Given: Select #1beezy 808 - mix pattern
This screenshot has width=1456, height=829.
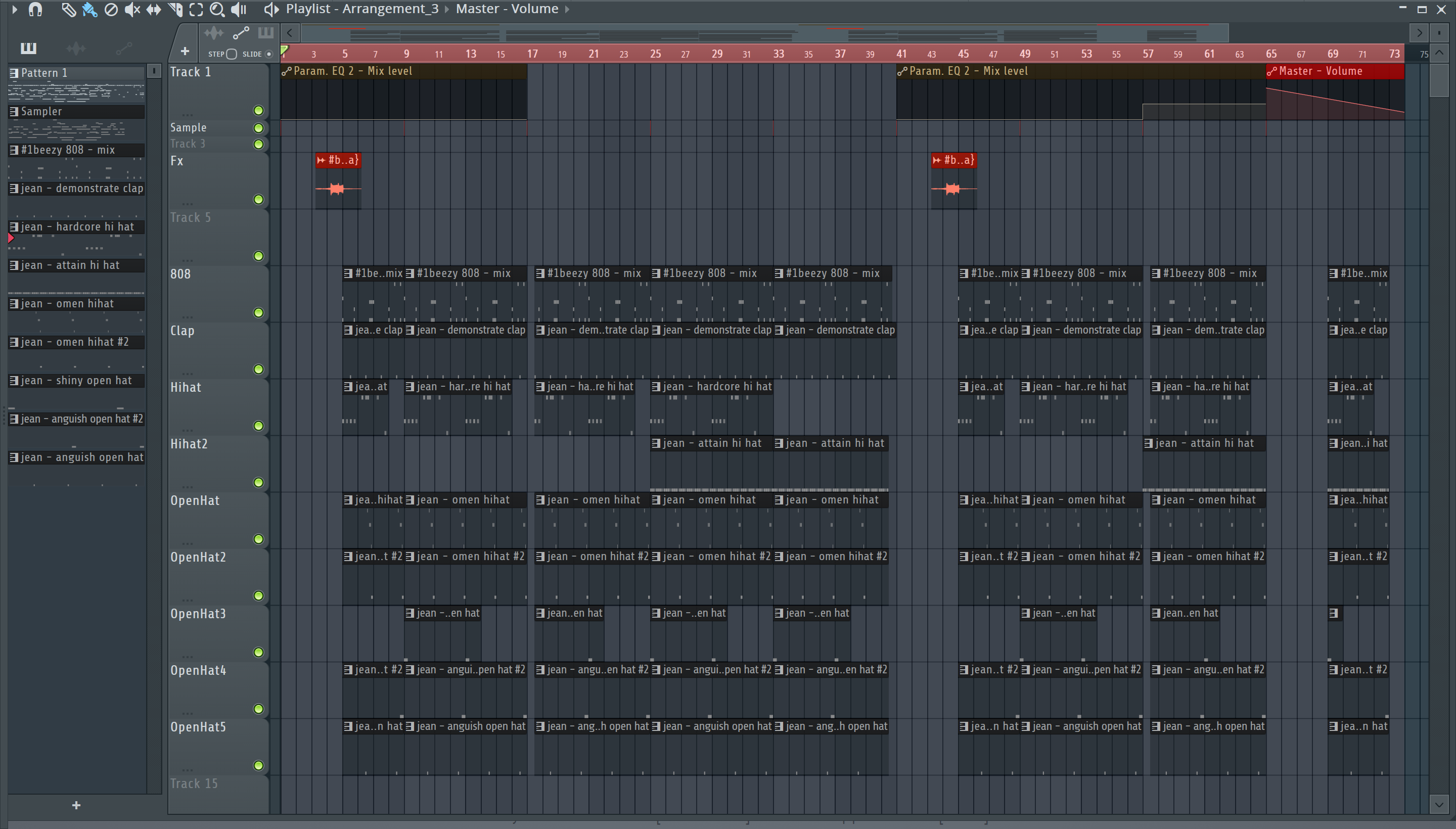Looking at the screenshot, I should point(76,150).
